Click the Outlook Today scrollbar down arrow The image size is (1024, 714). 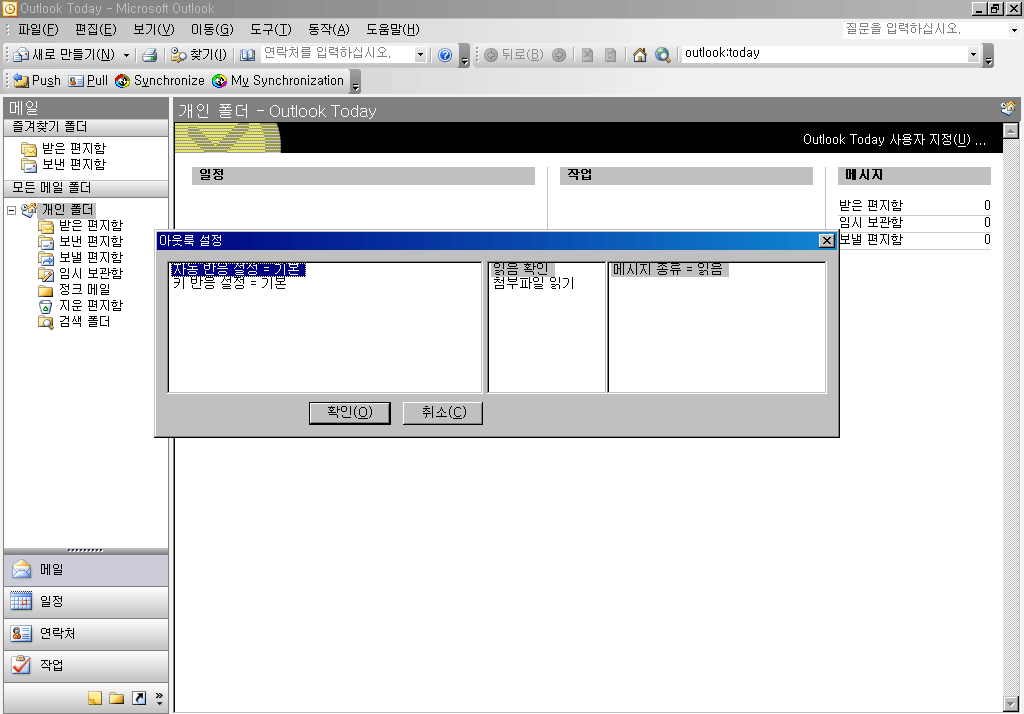pyautogui.click(x=1010, y=704)
